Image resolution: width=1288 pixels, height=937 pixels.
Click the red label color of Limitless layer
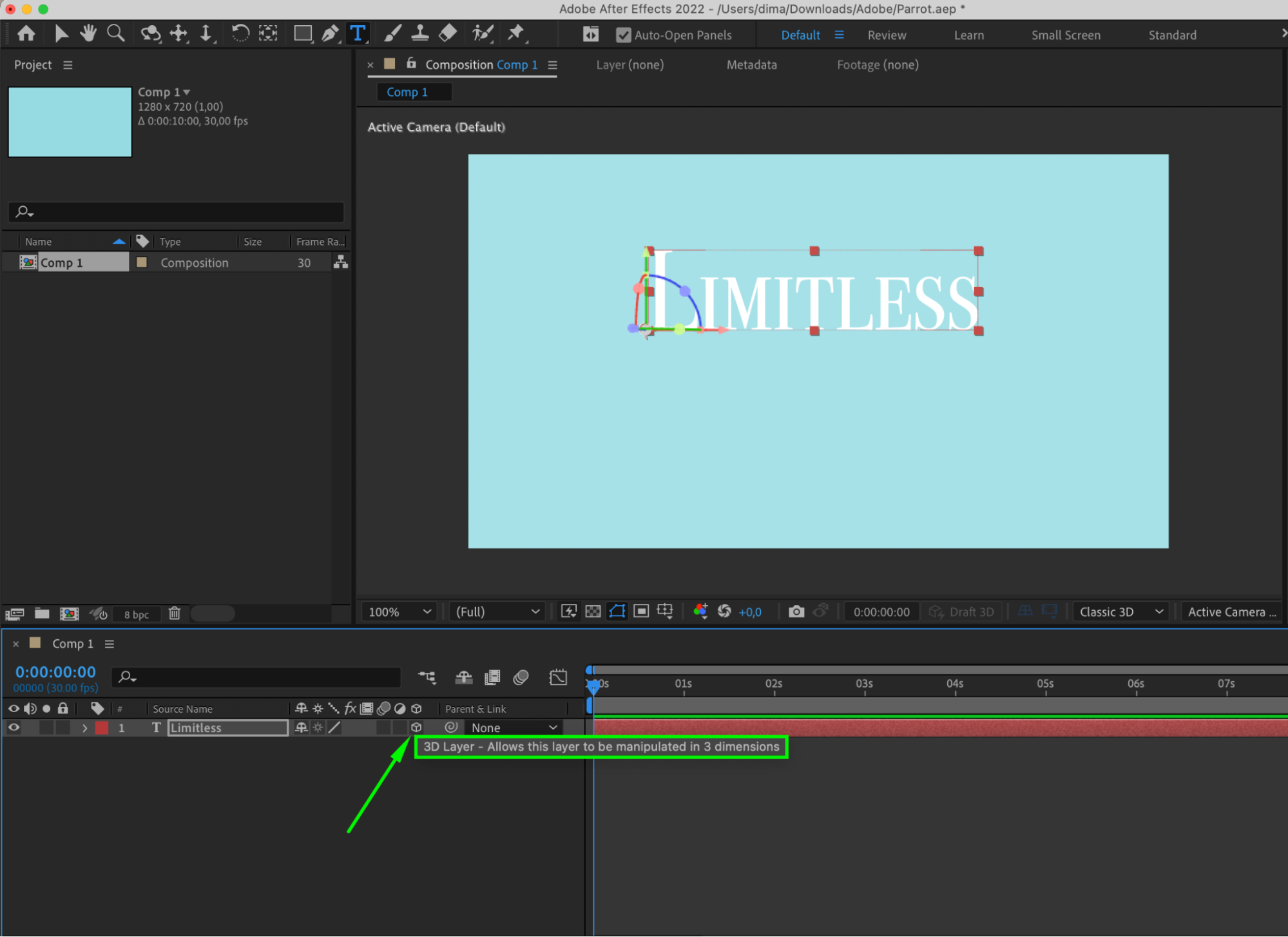point(102,728)
